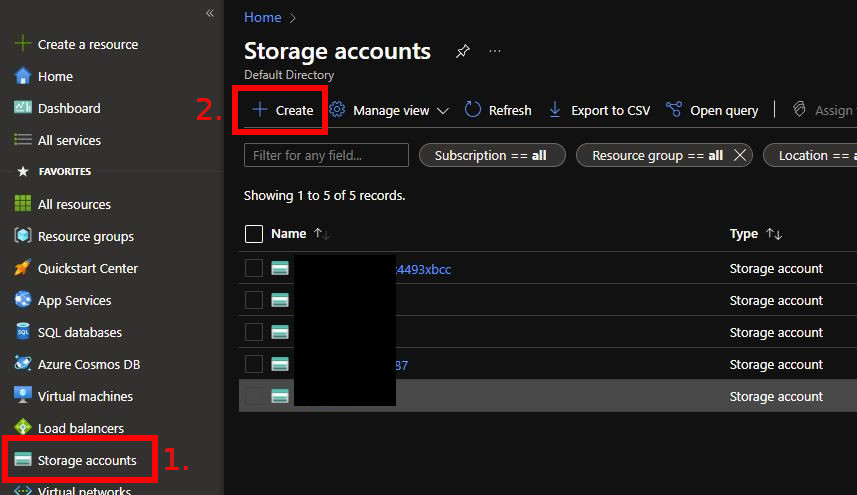Collapse the sidebar with double chevron icon
The height and width of the screenshot is (495, 857).
coord(210,13)
